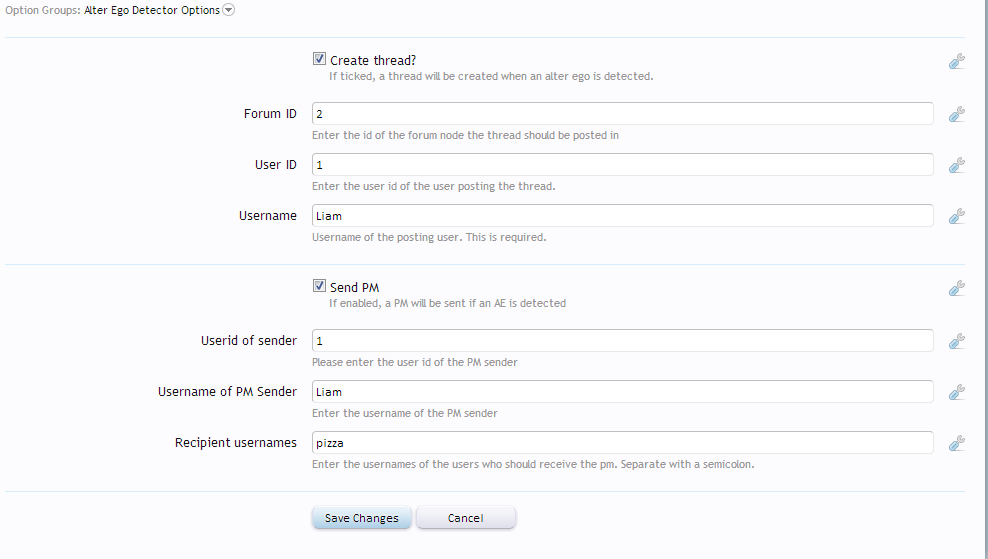Click the Recipient usernames field containing pizza
The width and height of the screenshot is (988, 559).
tap(622, 443)
